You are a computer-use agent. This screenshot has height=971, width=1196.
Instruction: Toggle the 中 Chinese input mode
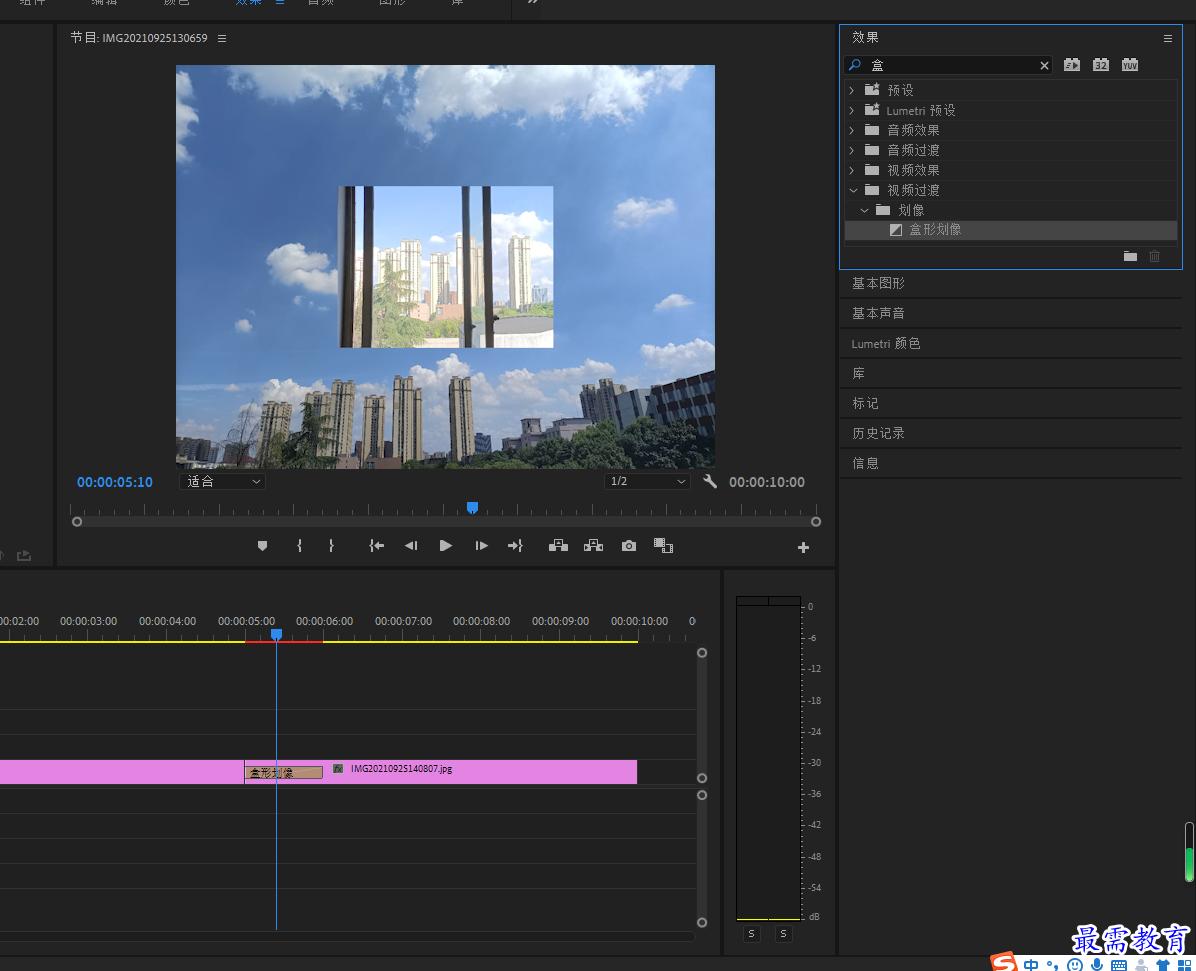1031,965
